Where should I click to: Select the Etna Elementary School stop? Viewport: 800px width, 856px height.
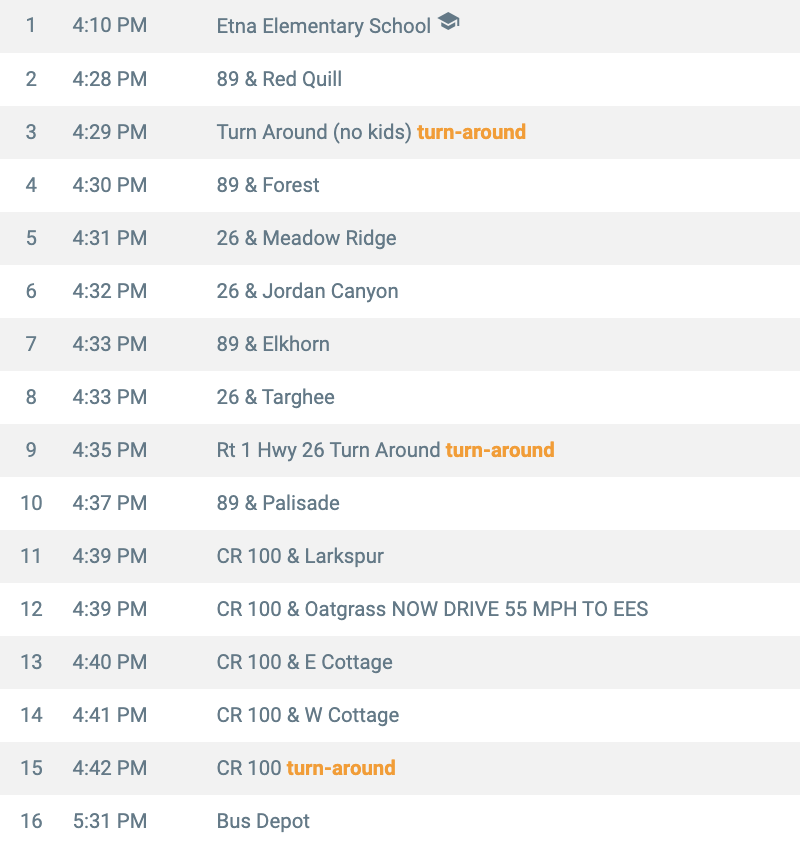point(323,26)
